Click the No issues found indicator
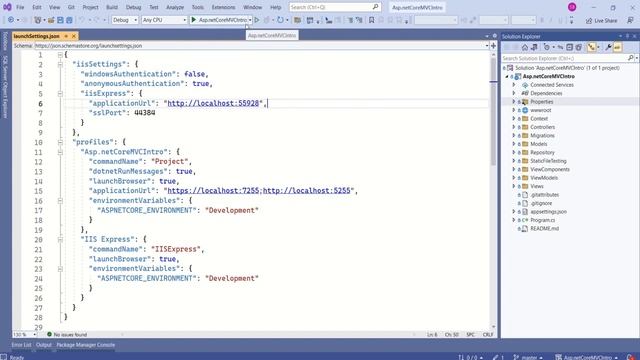 coord(67,334)
